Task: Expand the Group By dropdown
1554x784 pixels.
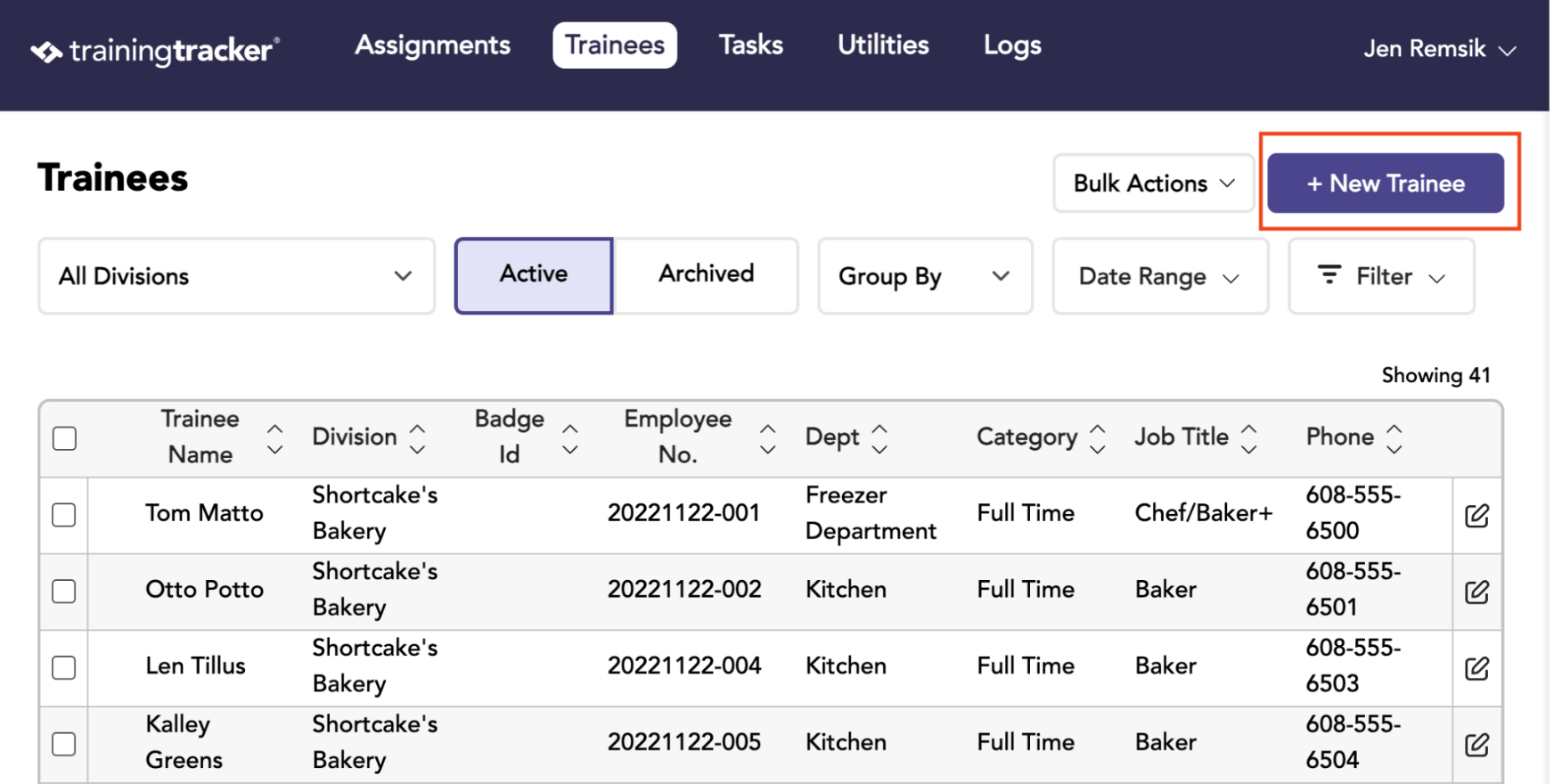Action: point(925,276)
